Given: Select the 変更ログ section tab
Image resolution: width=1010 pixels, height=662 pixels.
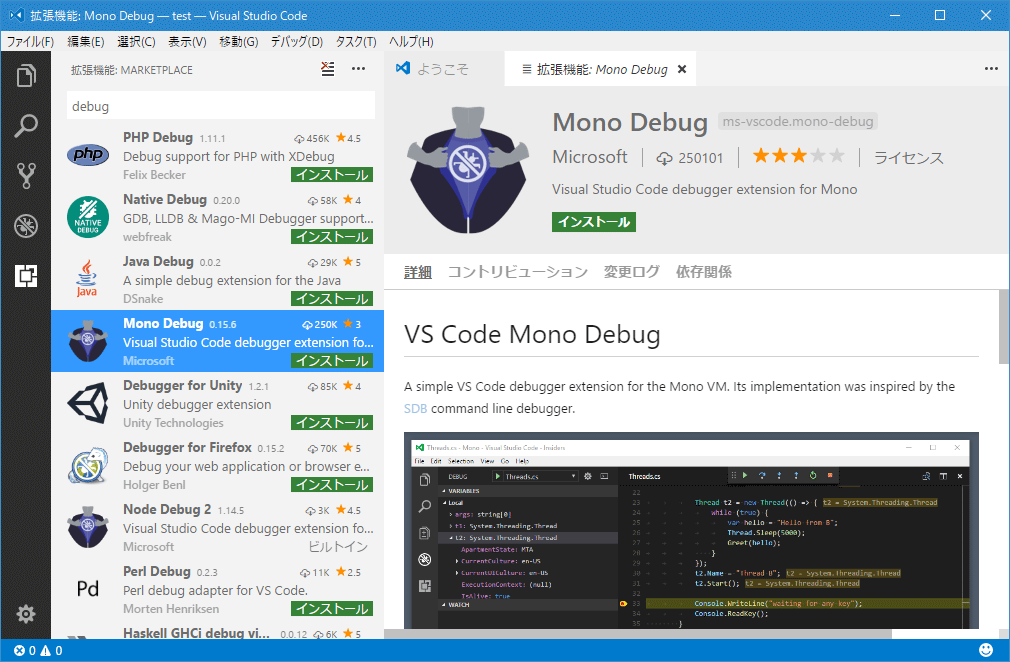Looking at the screenshot, I should 631,272.
